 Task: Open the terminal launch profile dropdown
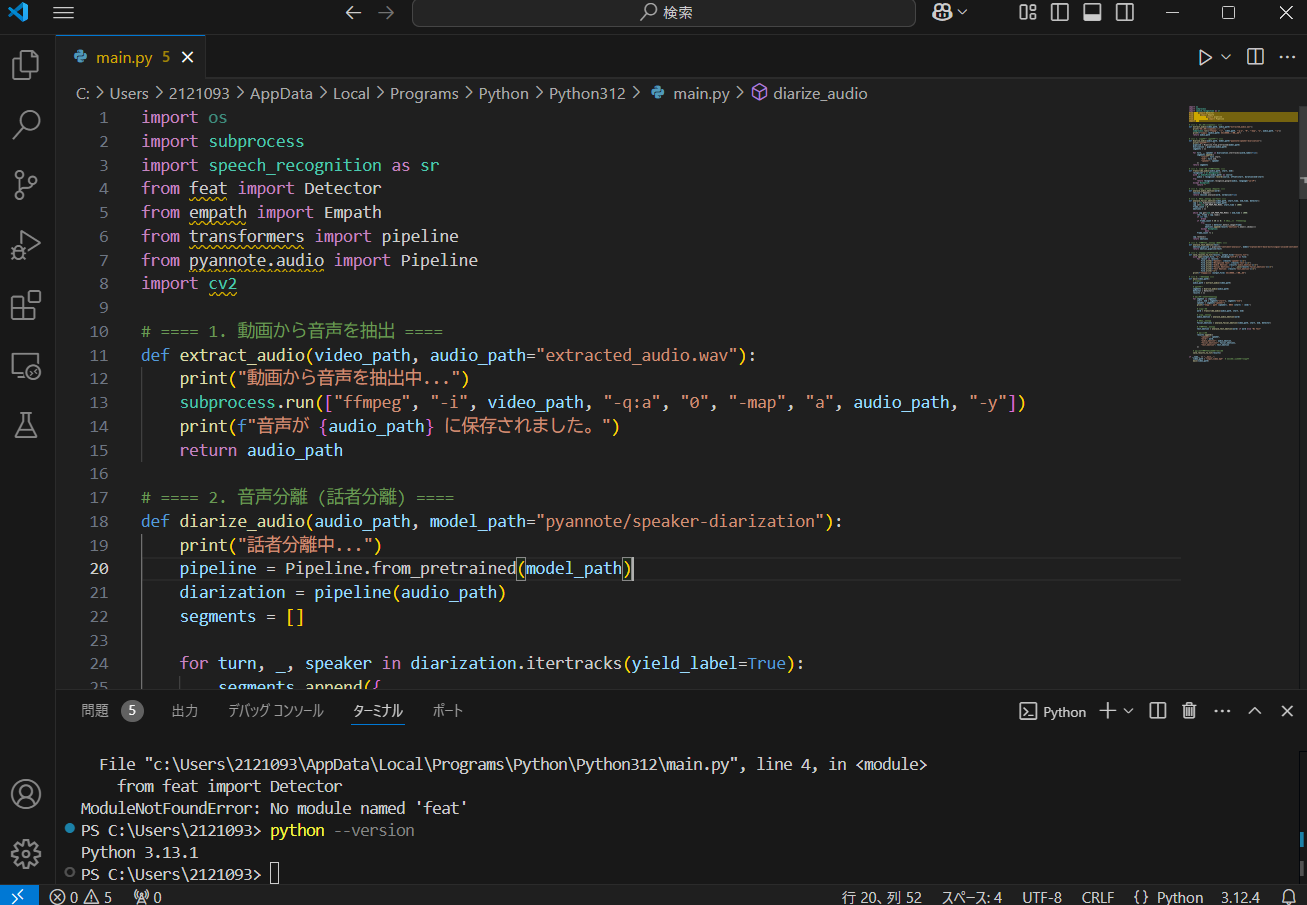[x=1129, y=711]
